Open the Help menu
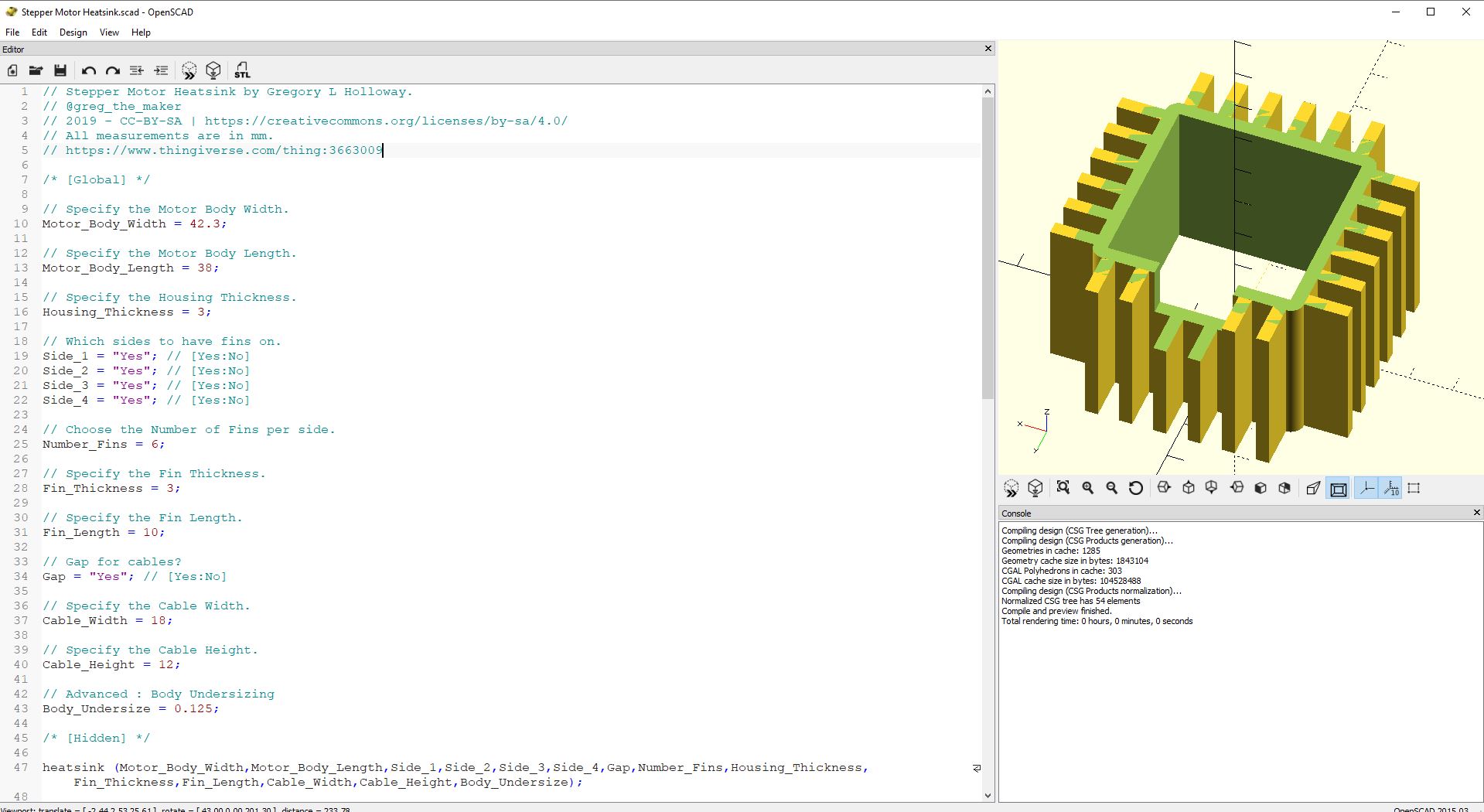The height and width of the screenshot is (812, 1484). tap(141, 32)
